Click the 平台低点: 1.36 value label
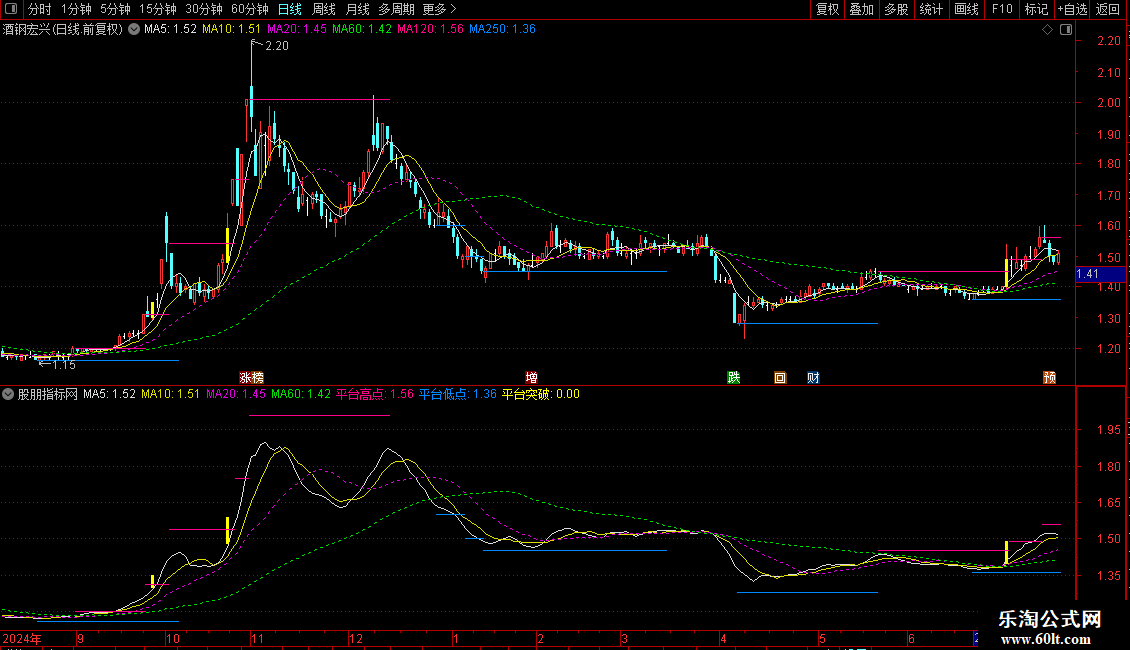Screen dimensions: 1130x650 [x=458, y=394]
